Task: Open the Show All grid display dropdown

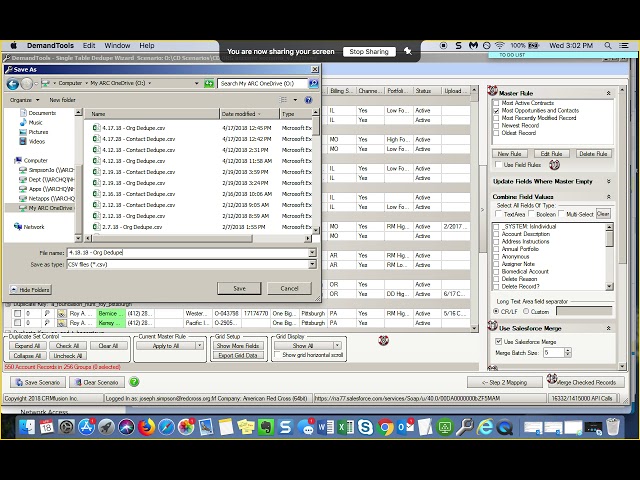Action: pos(337,346)
